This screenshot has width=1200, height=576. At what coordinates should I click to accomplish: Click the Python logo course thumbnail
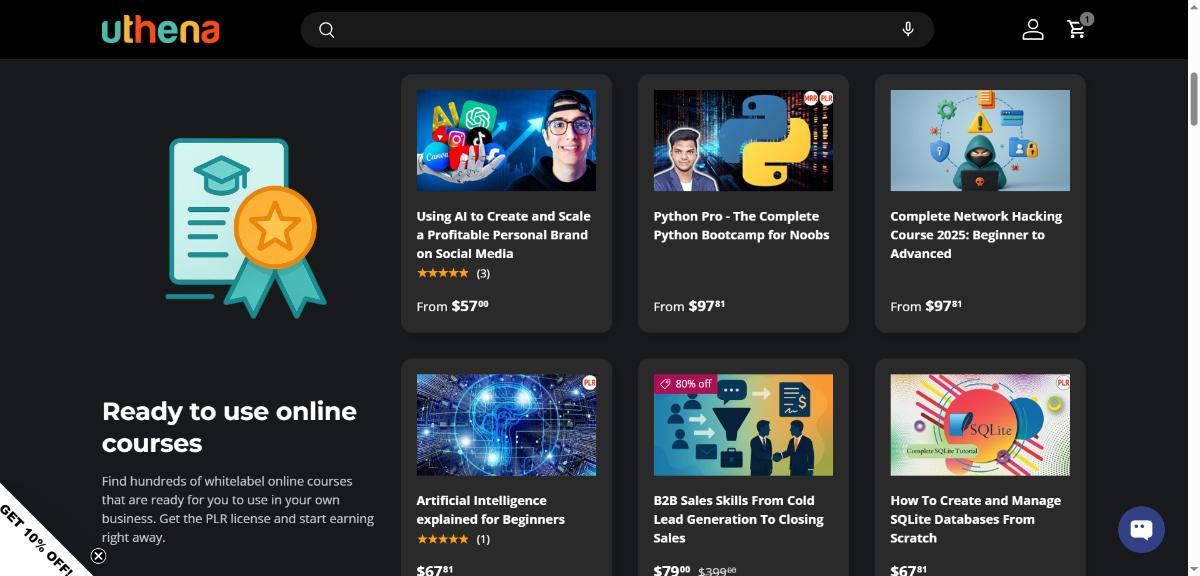[x=743, y=141]
